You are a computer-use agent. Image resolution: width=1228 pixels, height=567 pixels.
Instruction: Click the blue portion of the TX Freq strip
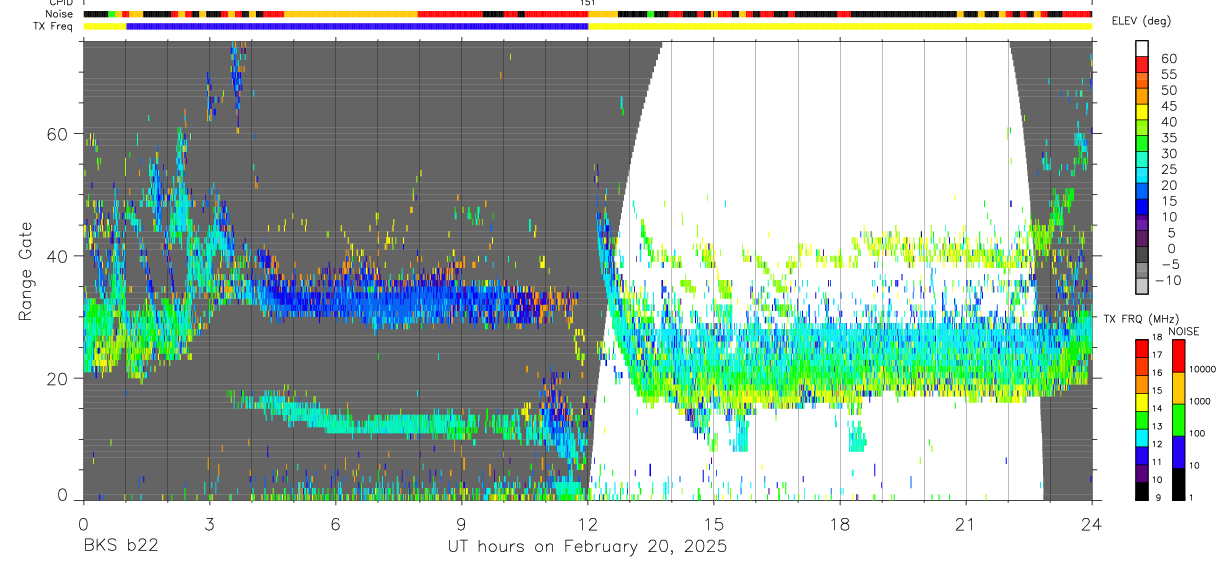(x=357, y=26)
